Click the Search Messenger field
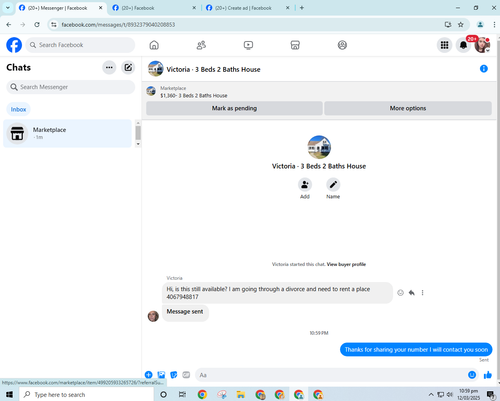 (x=71, y=87)
